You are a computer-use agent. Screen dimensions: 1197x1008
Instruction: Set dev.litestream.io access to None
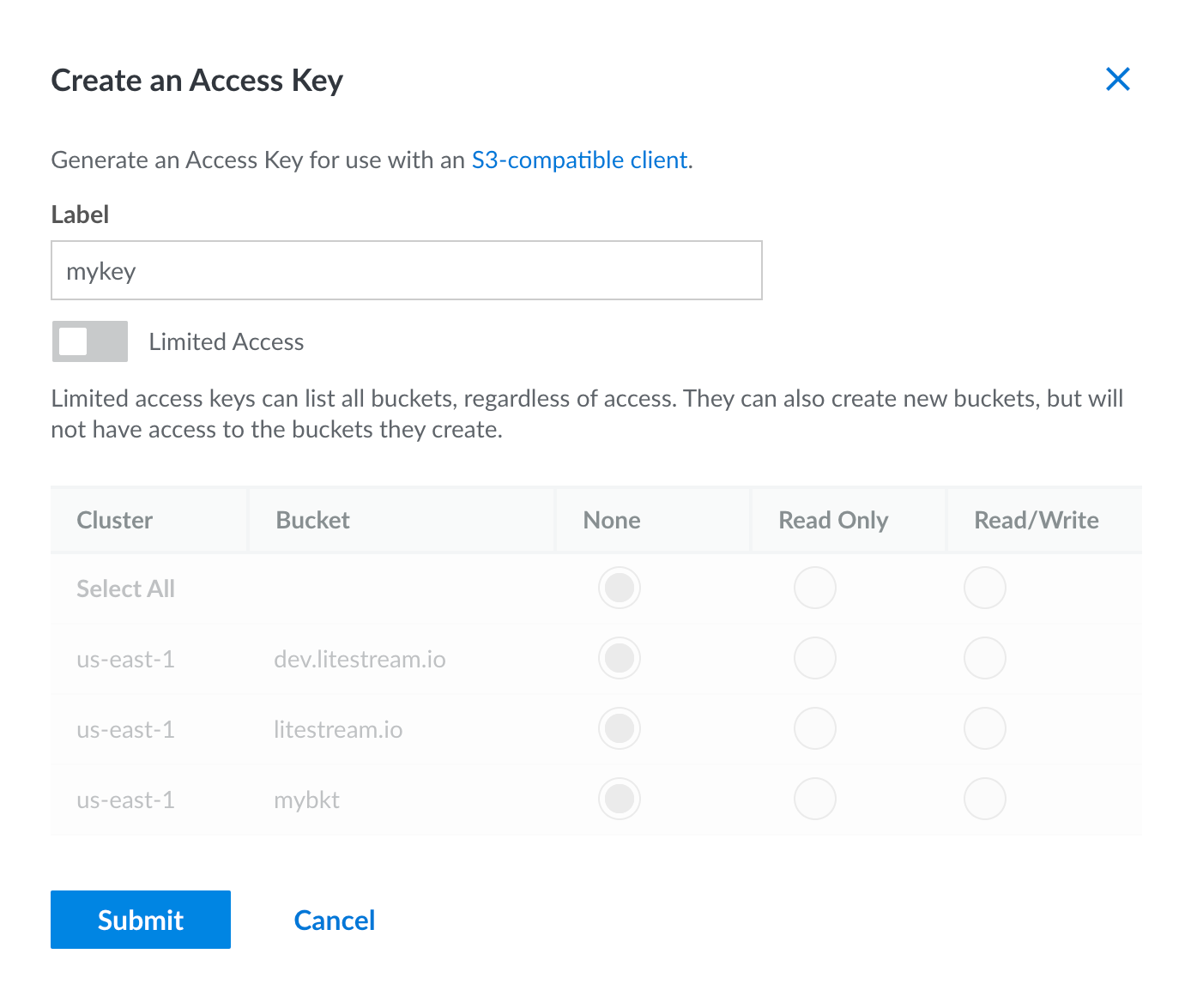click(x=619, y=658)
